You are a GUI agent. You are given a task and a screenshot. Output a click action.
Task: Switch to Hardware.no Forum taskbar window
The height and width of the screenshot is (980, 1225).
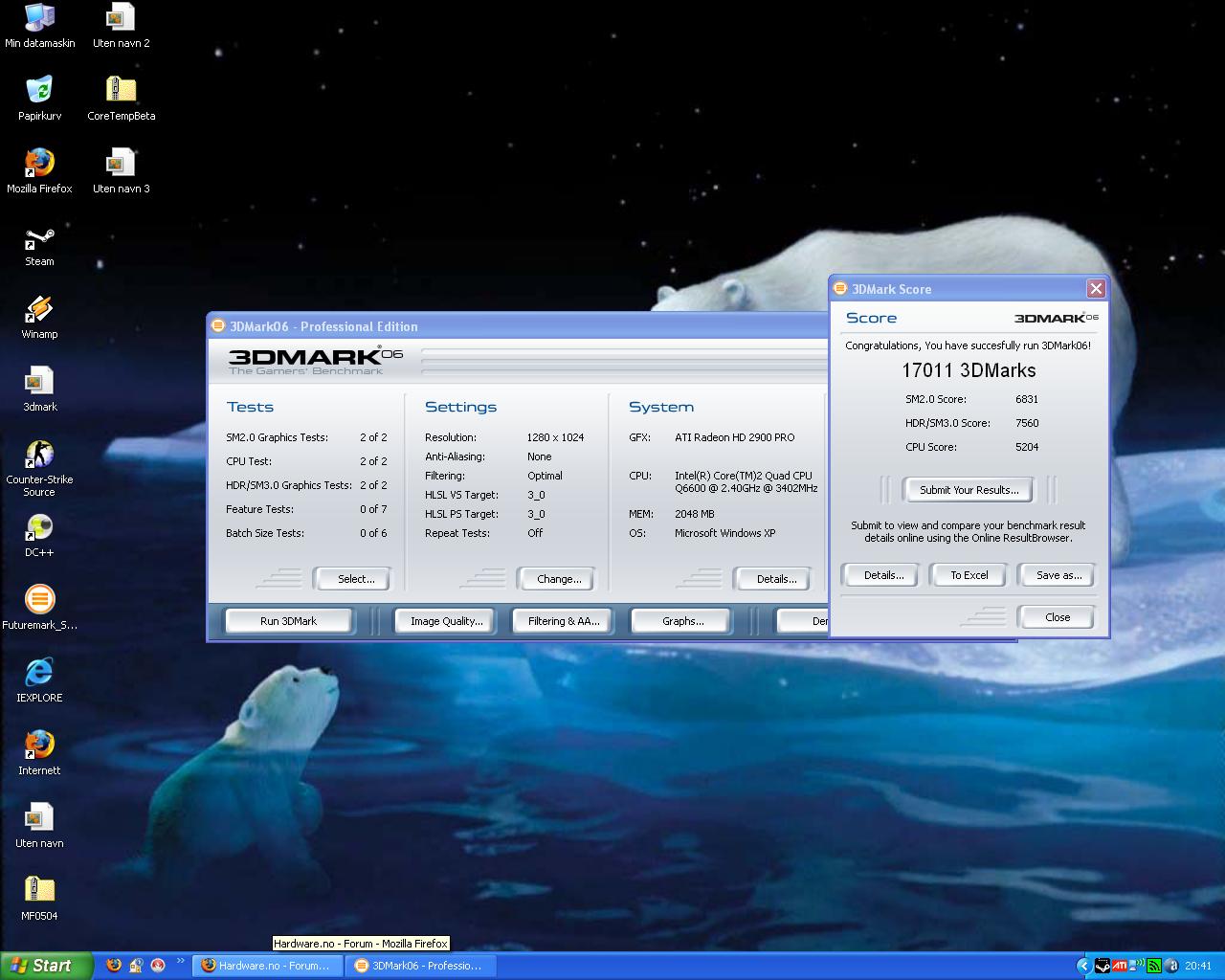pos(266,966)
